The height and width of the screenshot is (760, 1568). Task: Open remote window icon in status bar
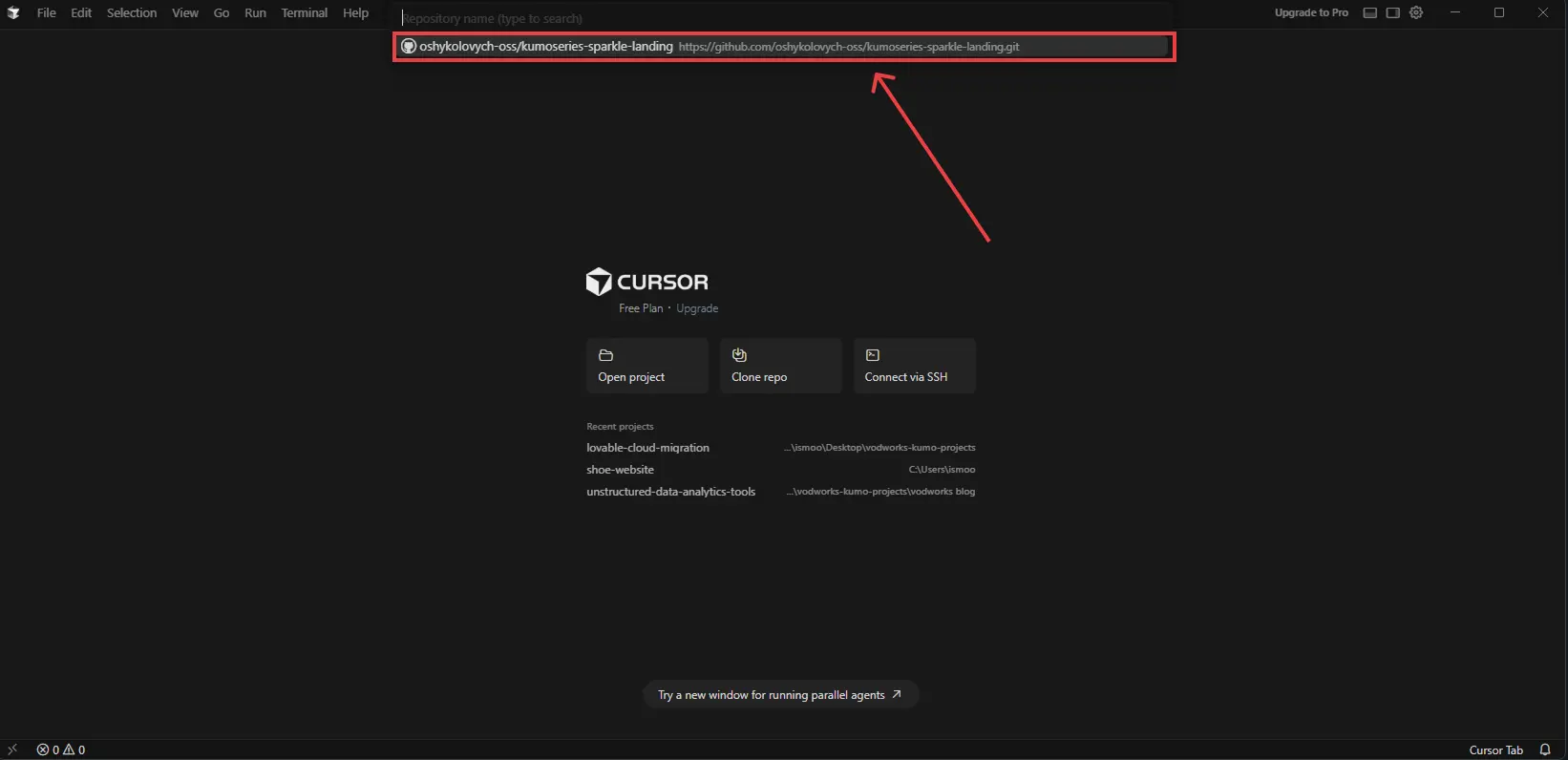pyautogui.click(x=12, y=749)
